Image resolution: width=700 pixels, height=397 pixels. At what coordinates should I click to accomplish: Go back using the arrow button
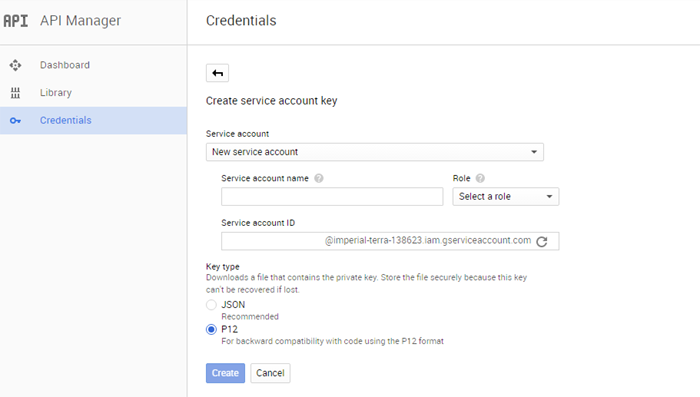[217, 73]
